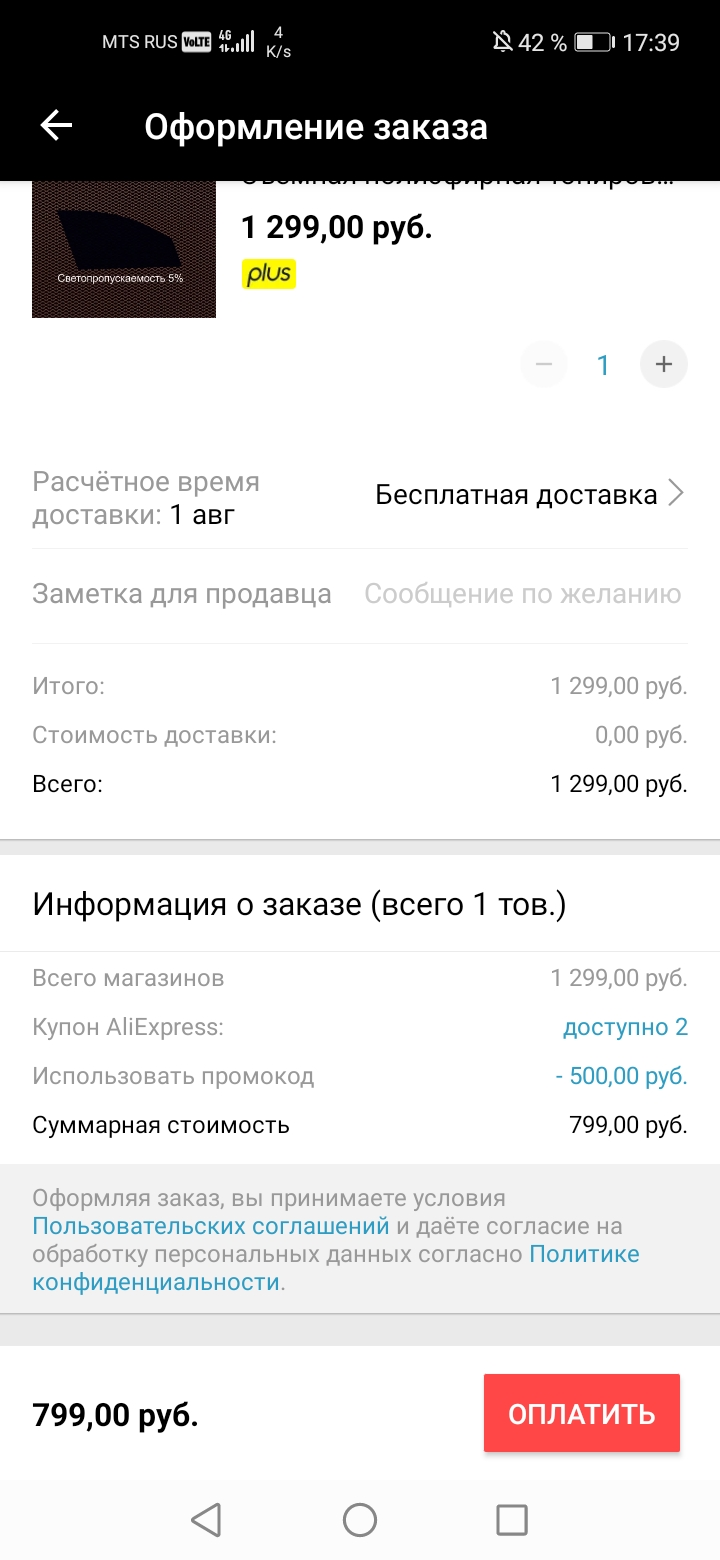Tap the quantity number 1
Screen dimensions: 720x1560
tap(603, 365)
